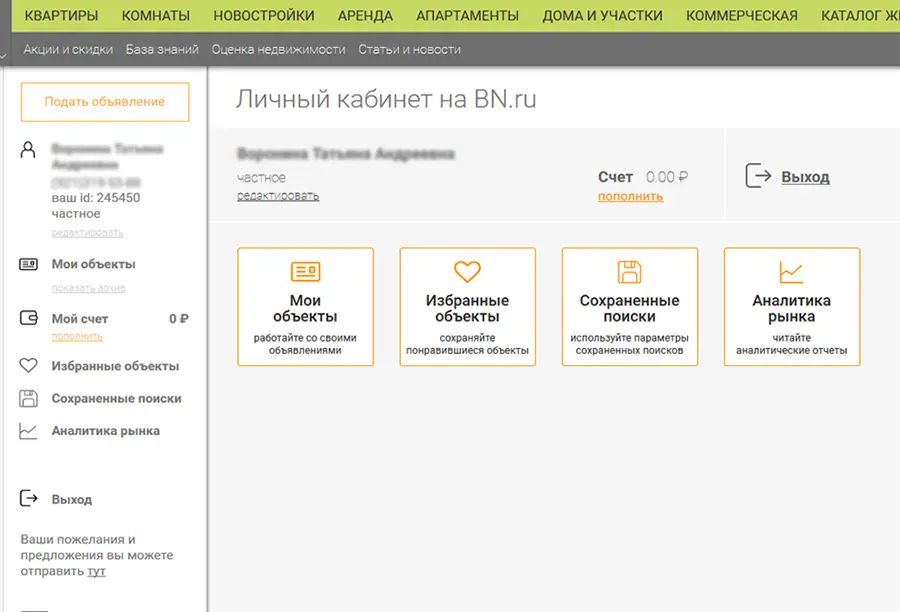Viewport: 900px width, 612px height.
Task: Open the тут feedback link in sidebar
Action: point(96,572)
